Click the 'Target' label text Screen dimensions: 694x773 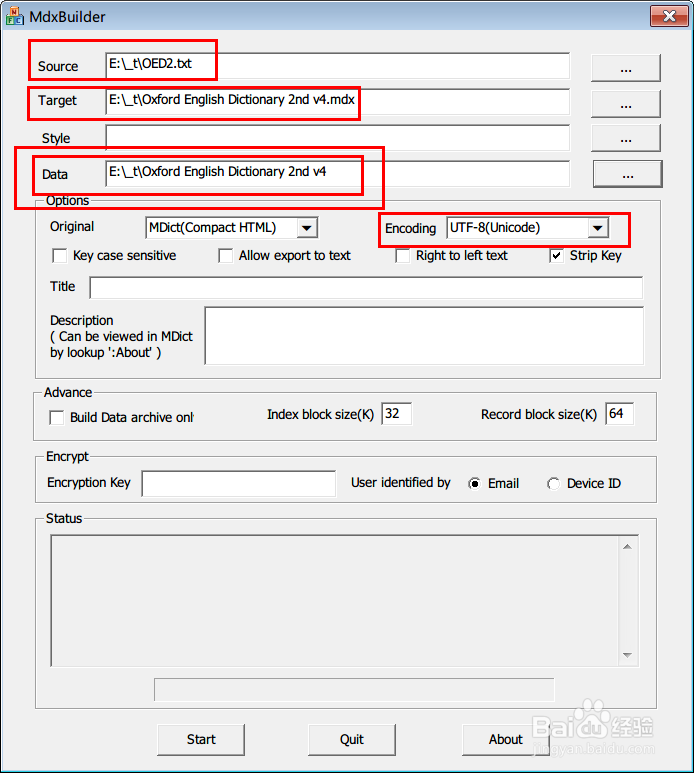coord(57,101)
